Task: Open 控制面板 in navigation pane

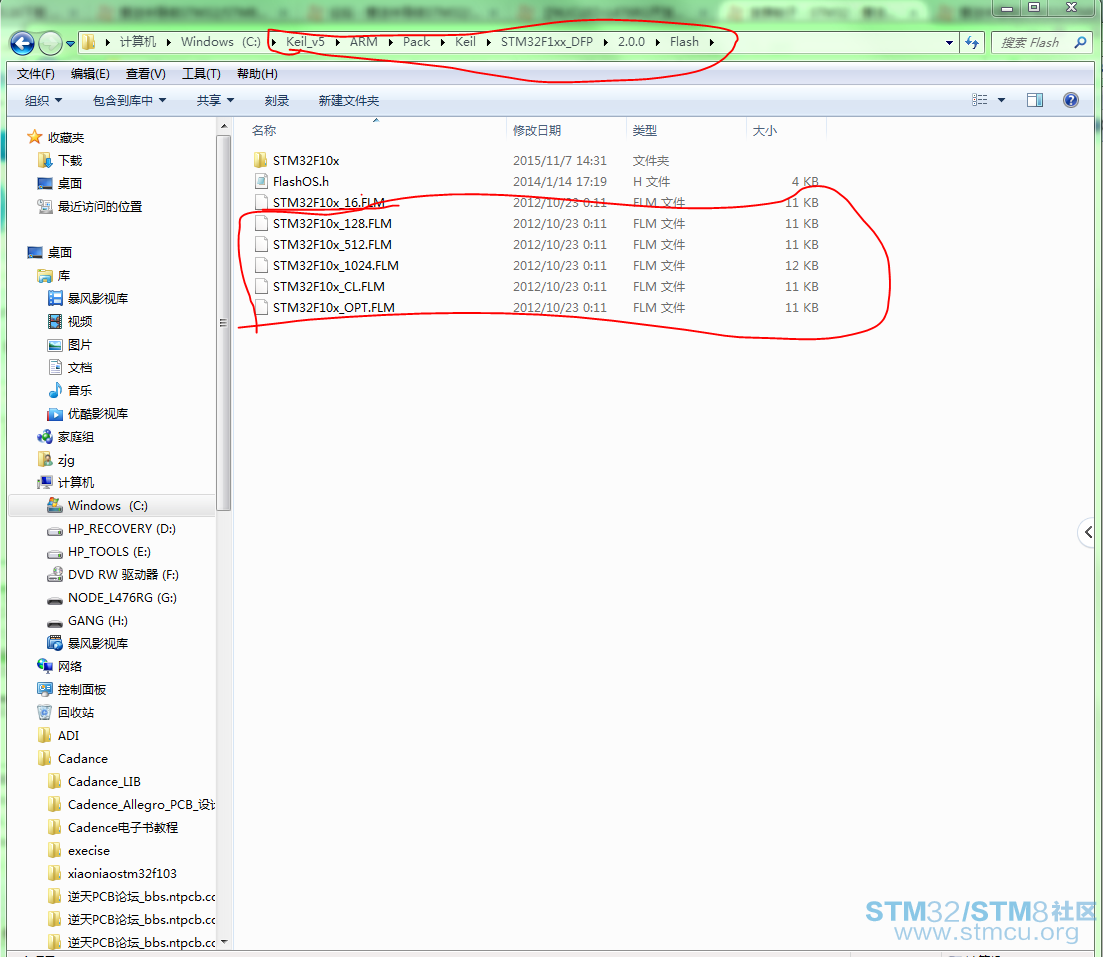Action: (82, 690)
